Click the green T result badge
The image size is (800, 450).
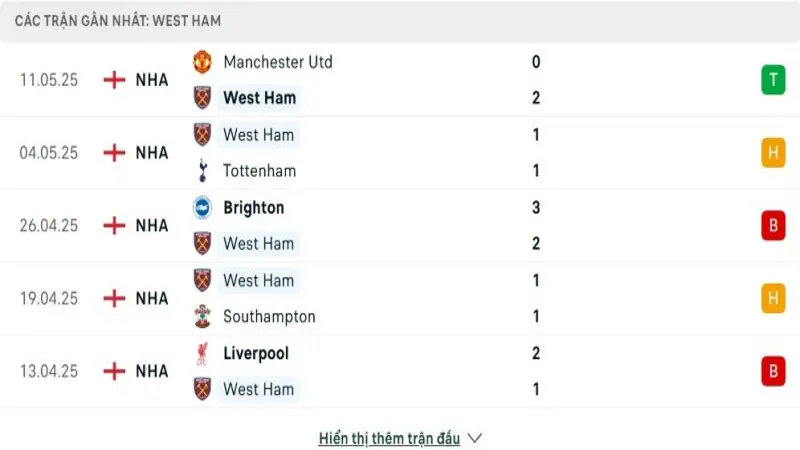coord(773,80)
